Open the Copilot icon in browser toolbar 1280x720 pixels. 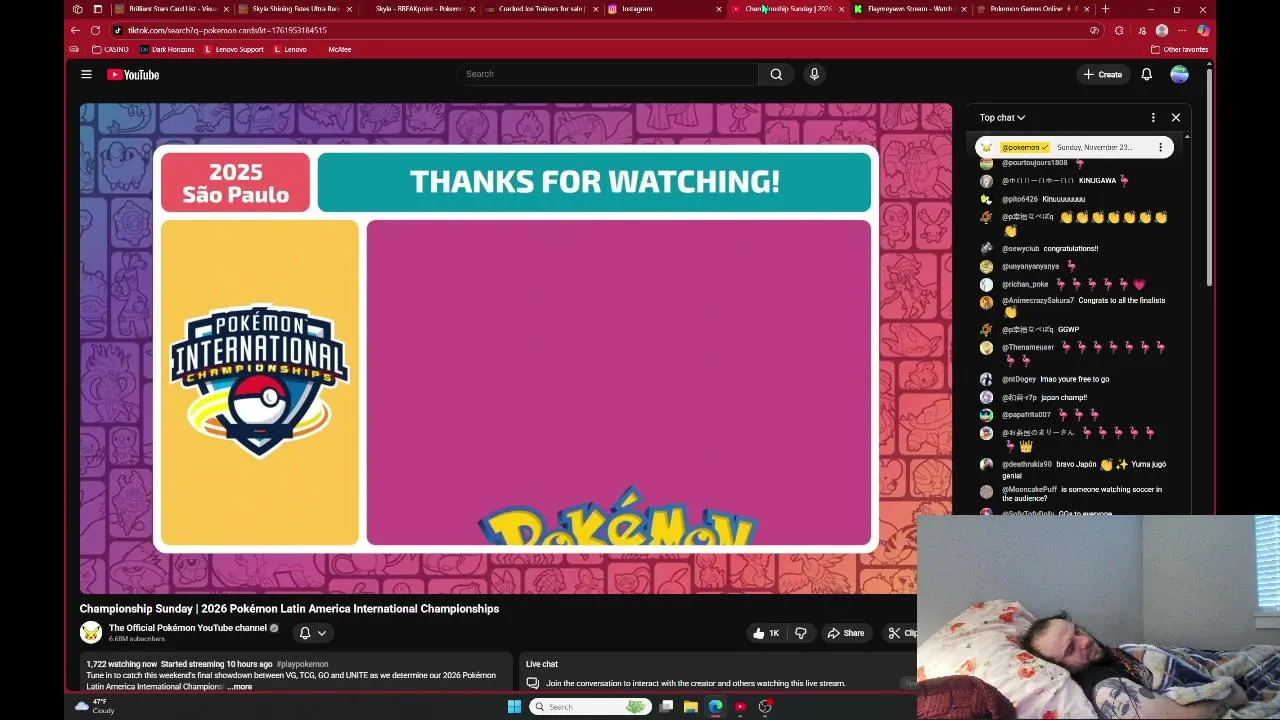point(1203,30)
